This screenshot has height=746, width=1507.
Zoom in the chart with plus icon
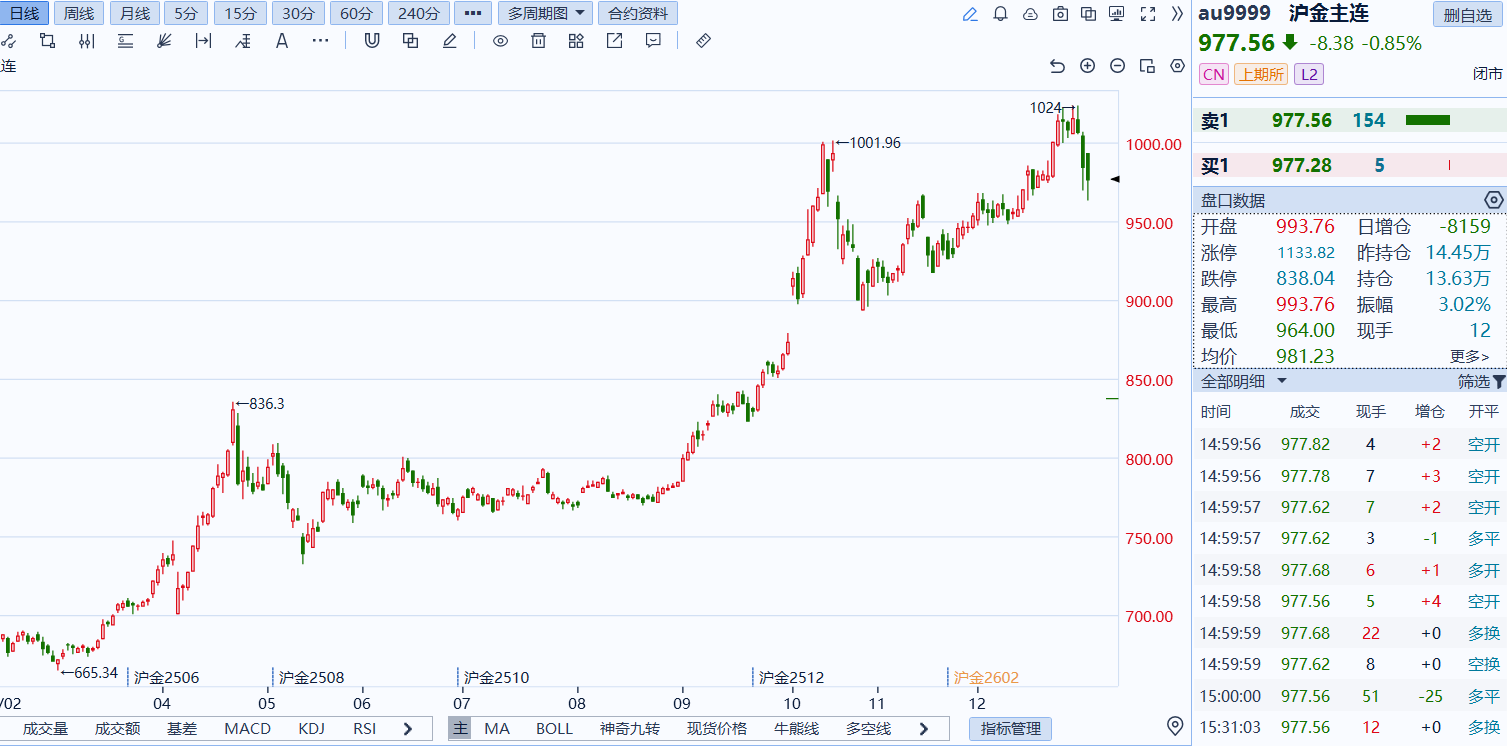[x=1088, y=66]
